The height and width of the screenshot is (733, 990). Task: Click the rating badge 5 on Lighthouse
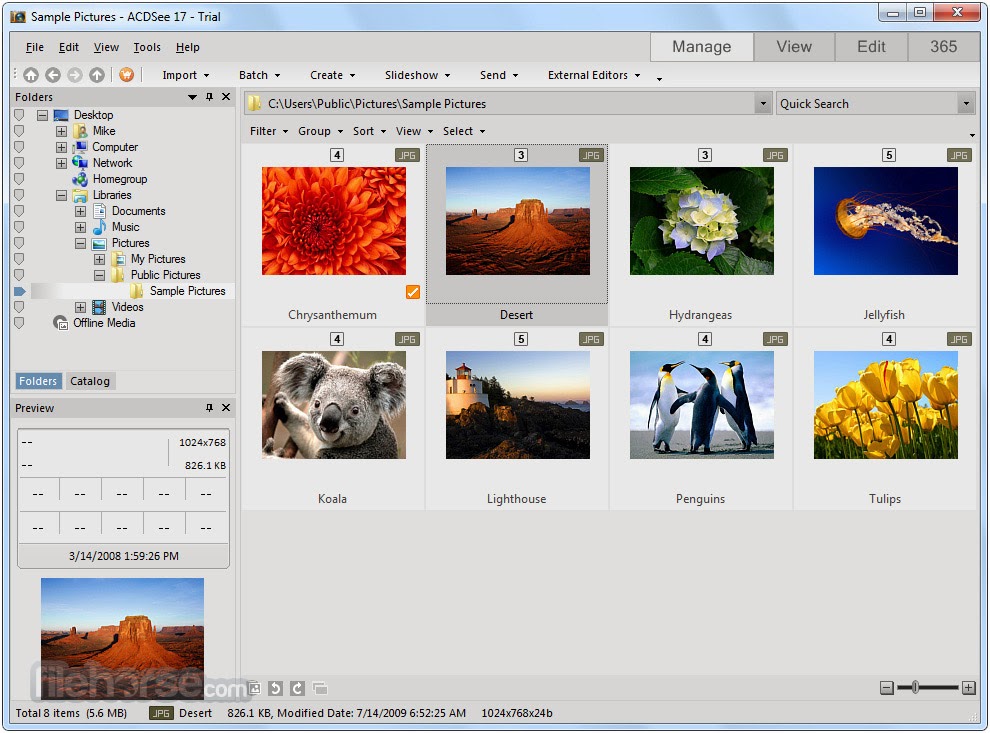521,340
